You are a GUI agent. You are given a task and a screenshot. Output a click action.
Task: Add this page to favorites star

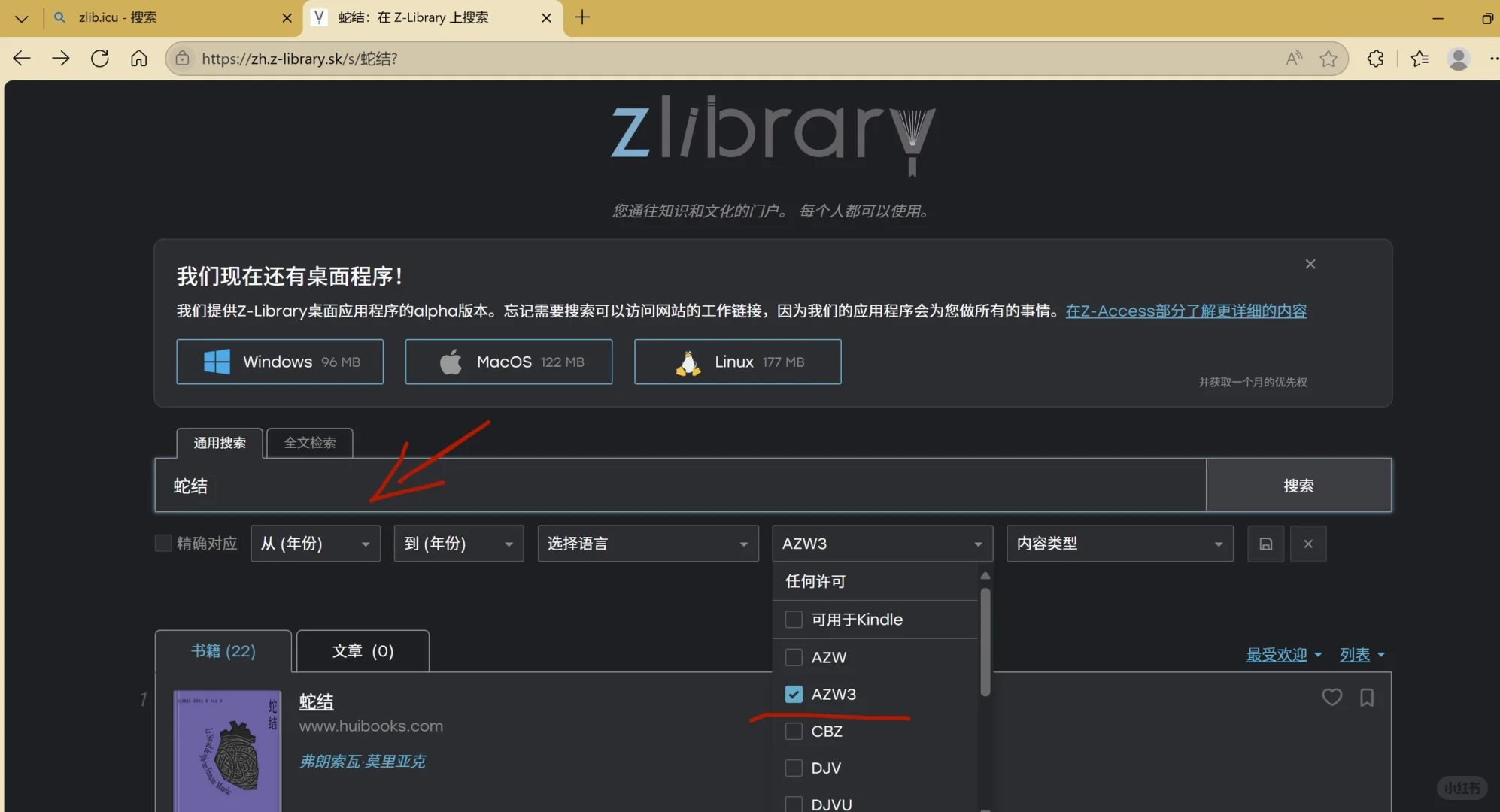click(1328, 59)
